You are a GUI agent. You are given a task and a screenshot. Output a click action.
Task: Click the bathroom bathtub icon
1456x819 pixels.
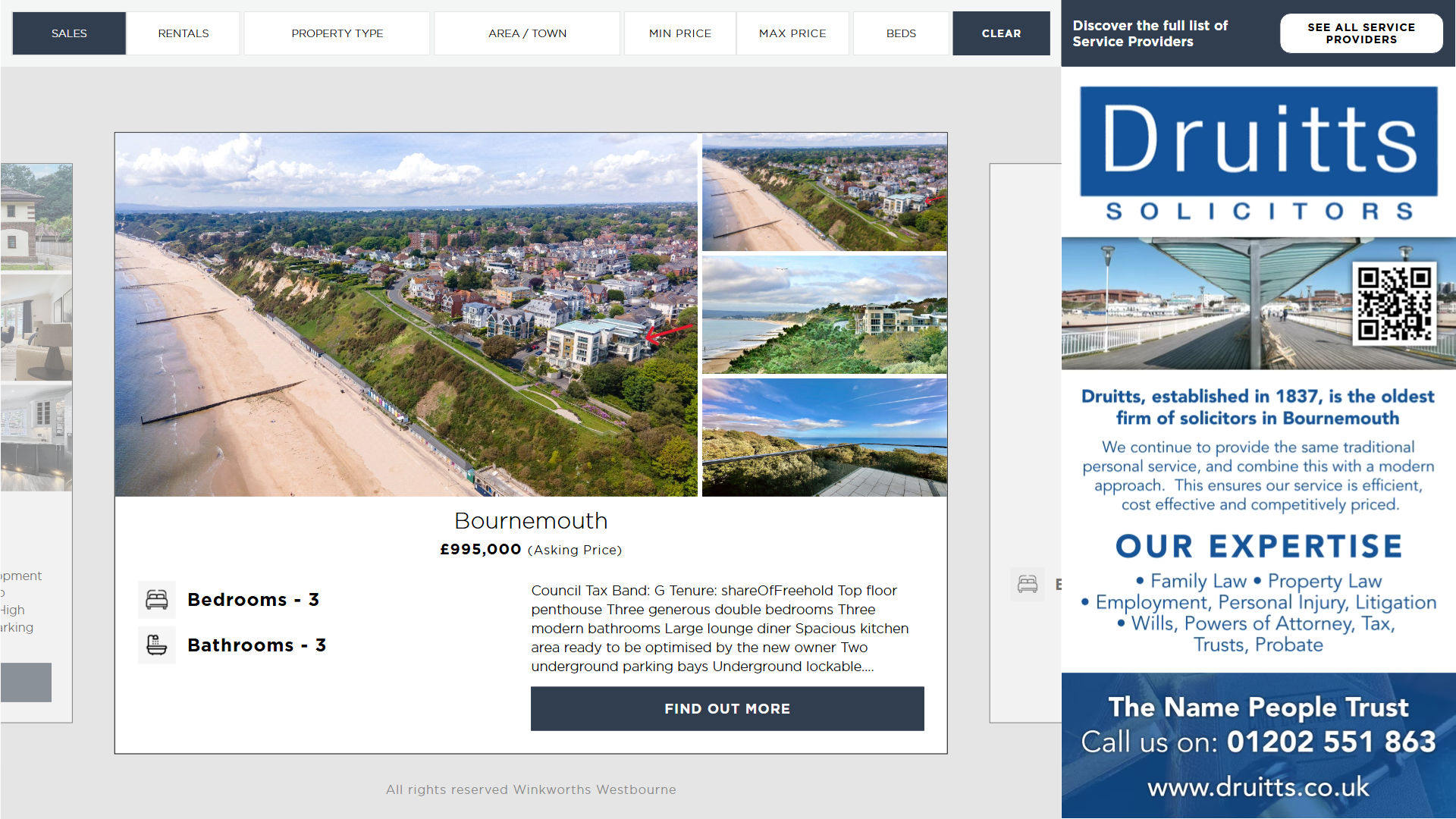pos(156,645)
